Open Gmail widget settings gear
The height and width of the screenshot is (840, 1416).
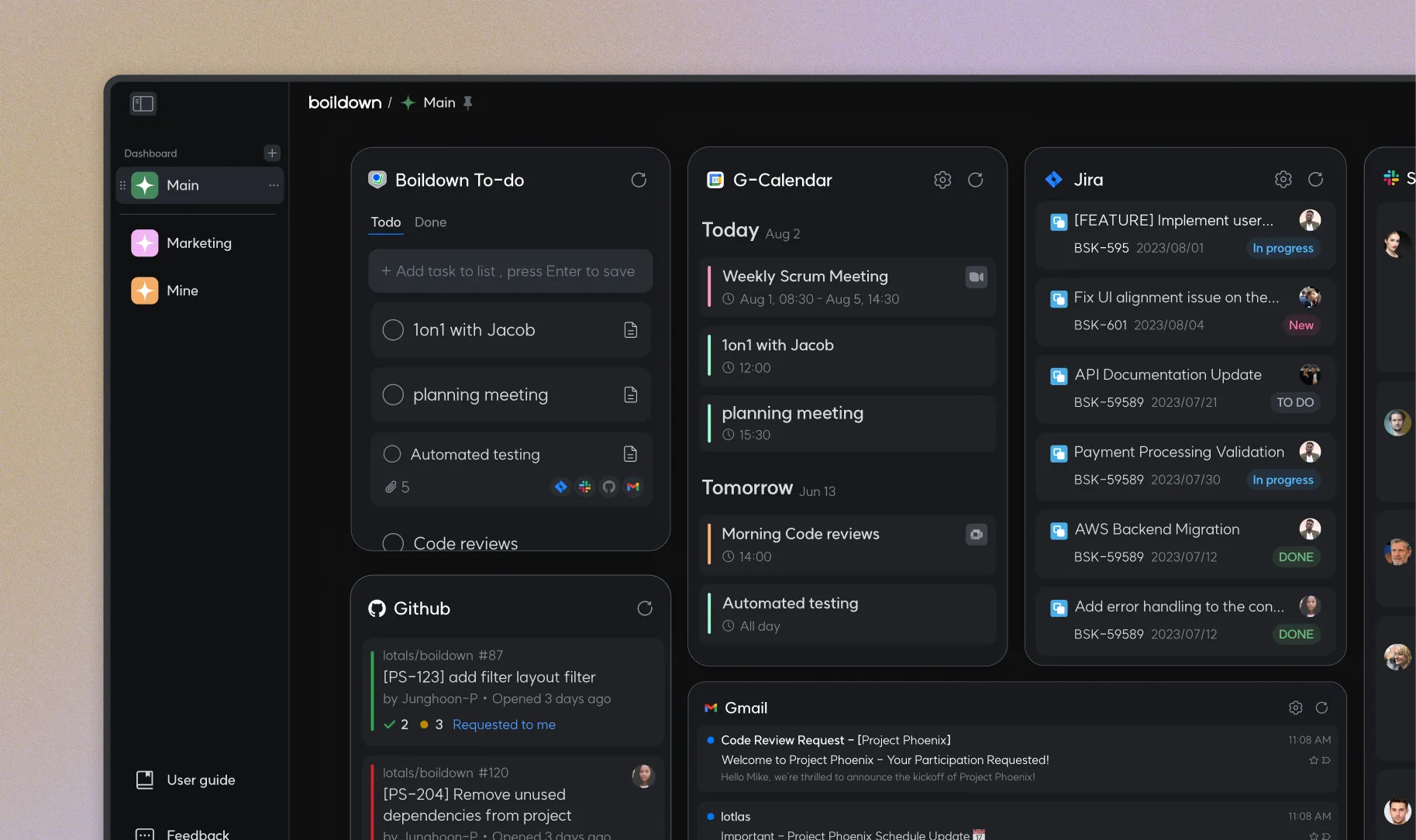1295,707
